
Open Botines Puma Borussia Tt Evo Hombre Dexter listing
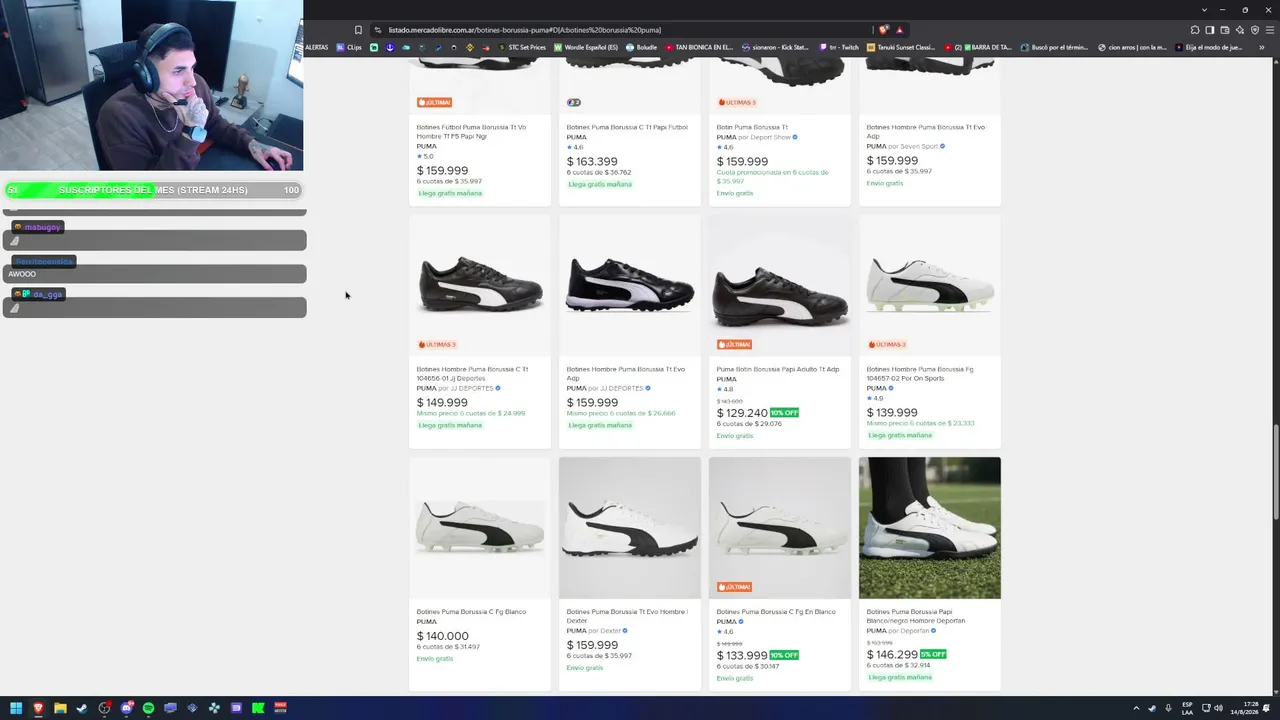pos(627,616)
